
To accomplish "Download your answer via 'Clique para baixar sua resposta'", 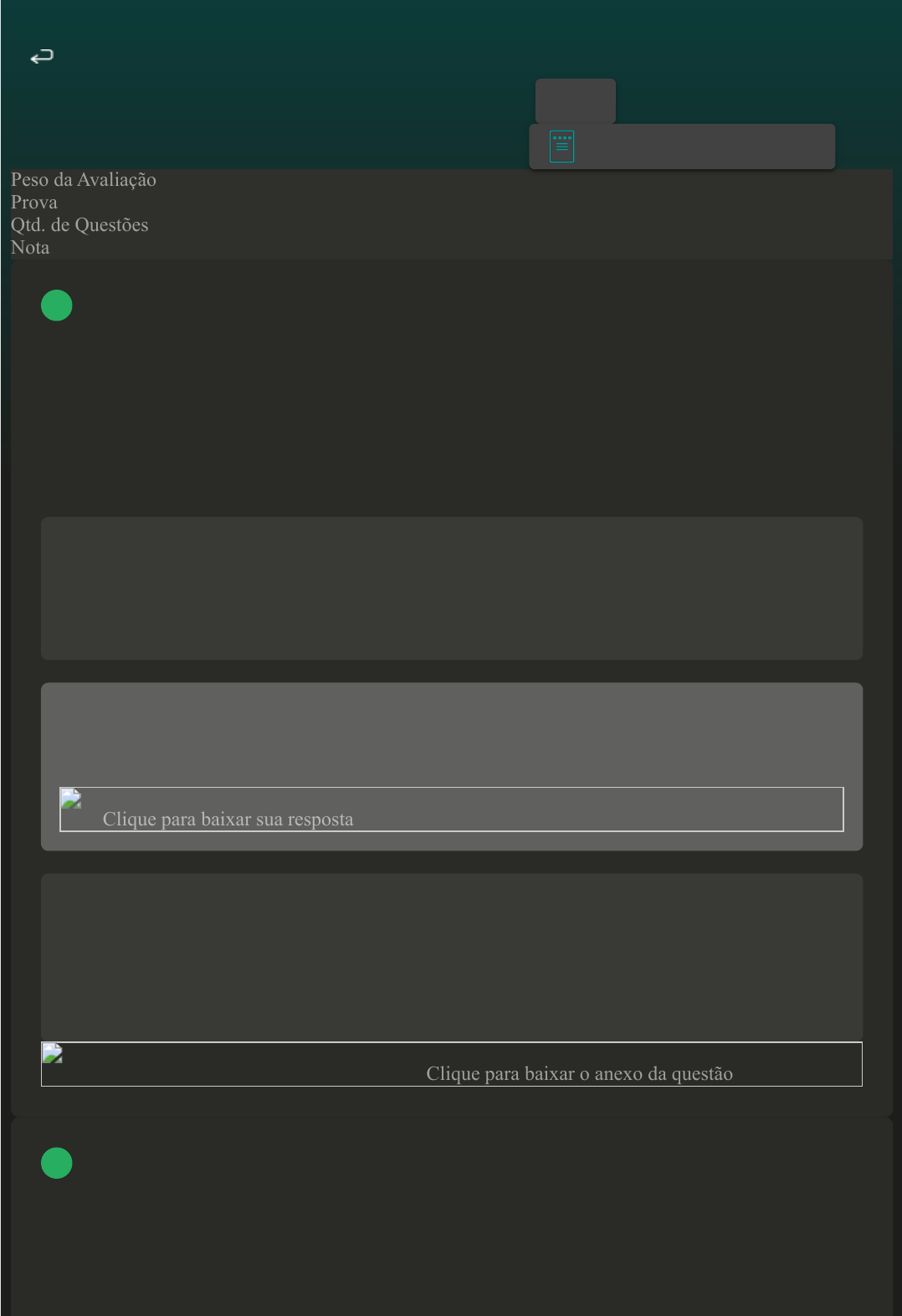I will [x=228, y=819].
